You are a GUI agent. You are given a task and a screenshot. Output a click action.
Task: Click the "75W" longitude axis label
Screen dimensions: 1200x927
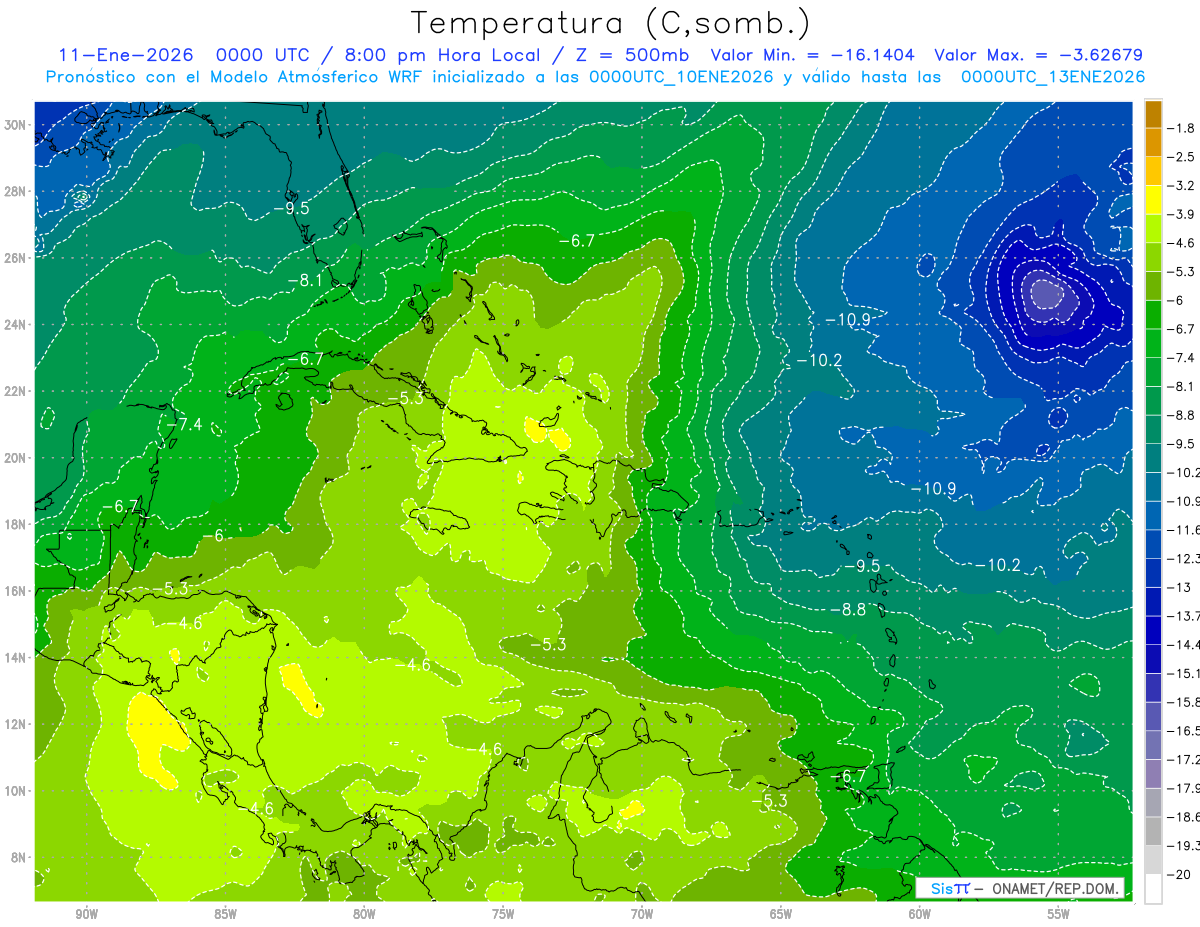point(503,914)
